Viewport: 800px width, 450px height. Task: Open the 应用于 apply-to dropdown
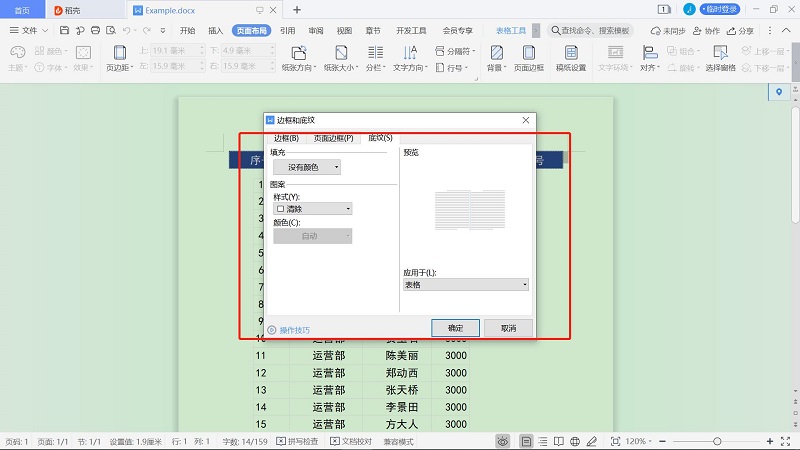pyautogui.click(x=465, y=285)
